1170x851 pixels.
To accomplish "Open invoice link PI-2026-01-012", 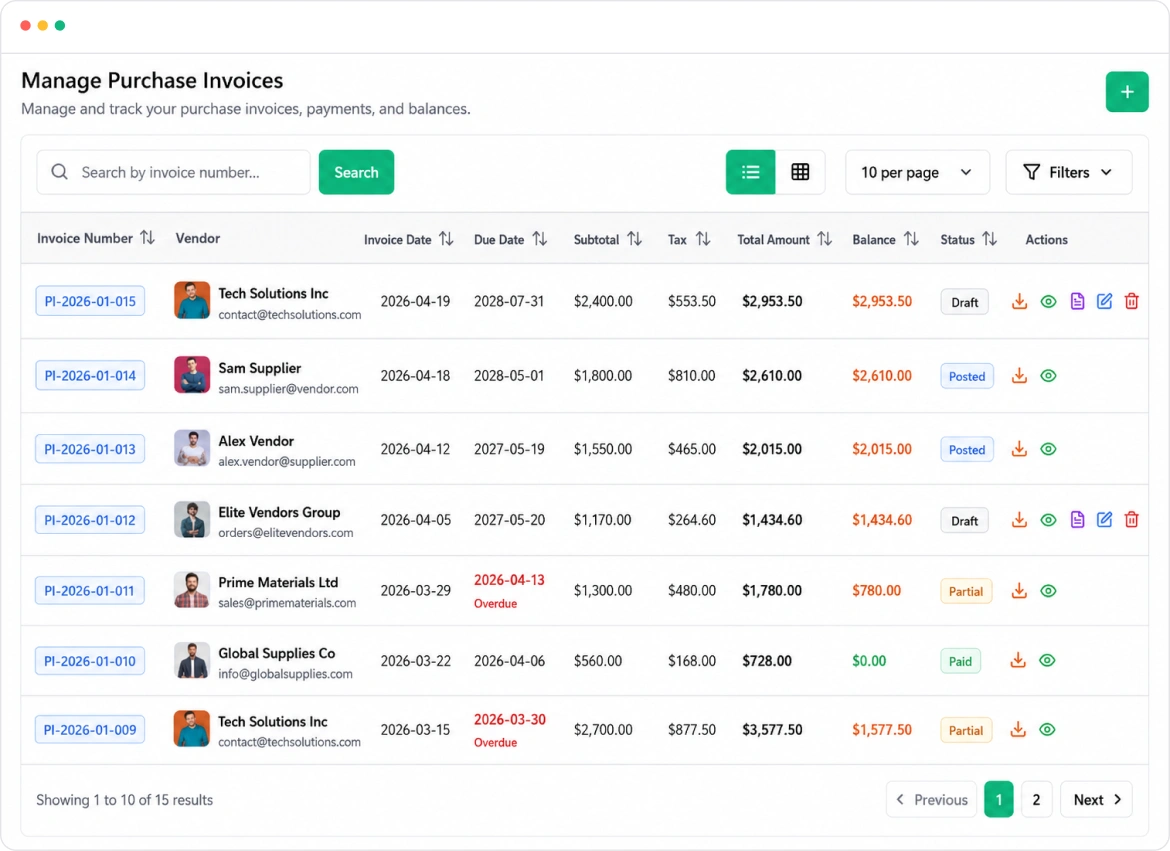I will click(x=90, y=520).
